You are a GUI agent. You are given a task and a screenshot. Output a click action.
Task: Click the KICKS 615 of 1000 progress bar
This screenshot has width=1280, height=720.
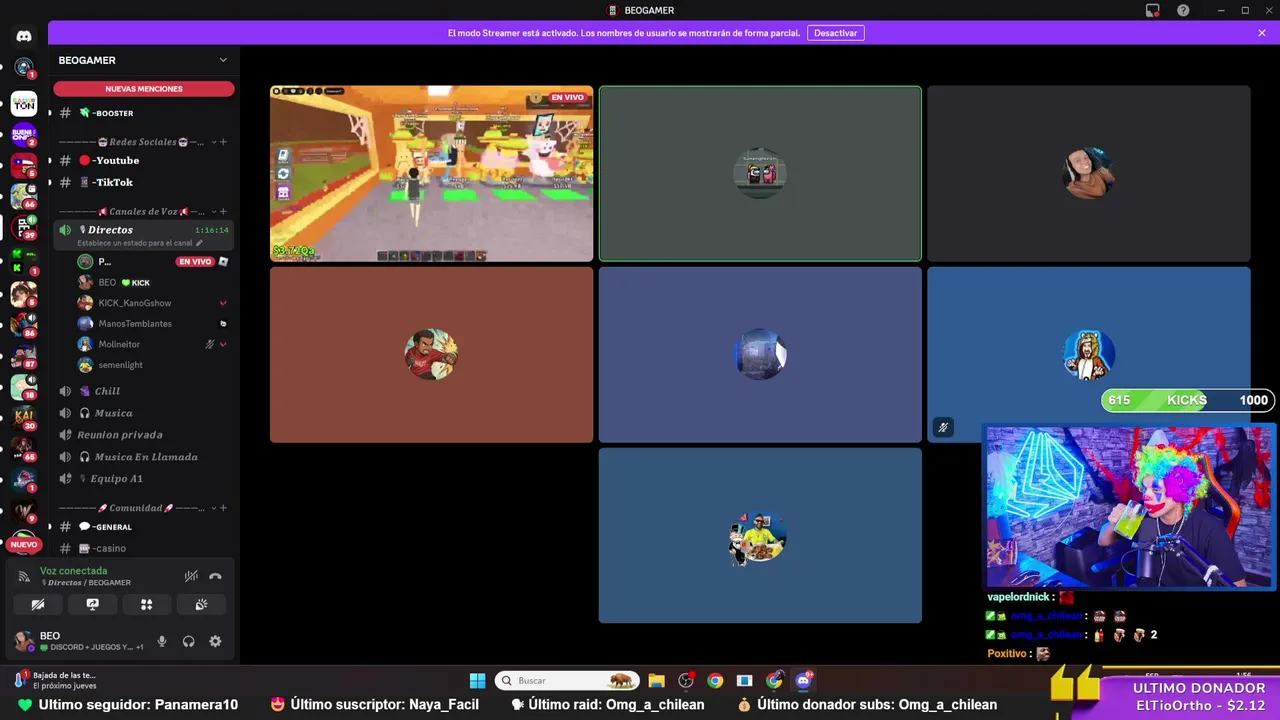pos(1187,400)
